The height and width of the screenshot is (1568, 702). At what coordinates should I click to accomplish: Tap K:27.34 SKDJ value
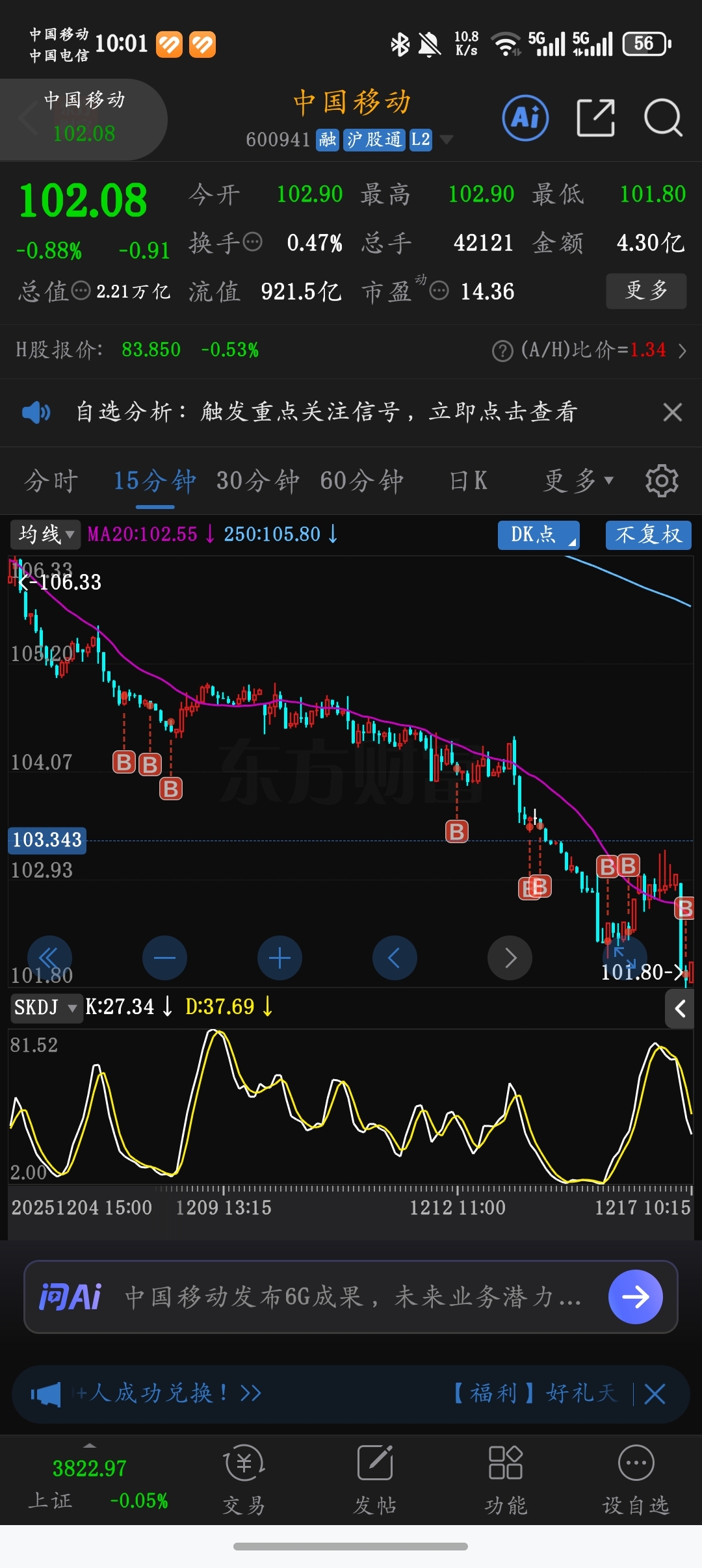click(x=120, y=1007)
